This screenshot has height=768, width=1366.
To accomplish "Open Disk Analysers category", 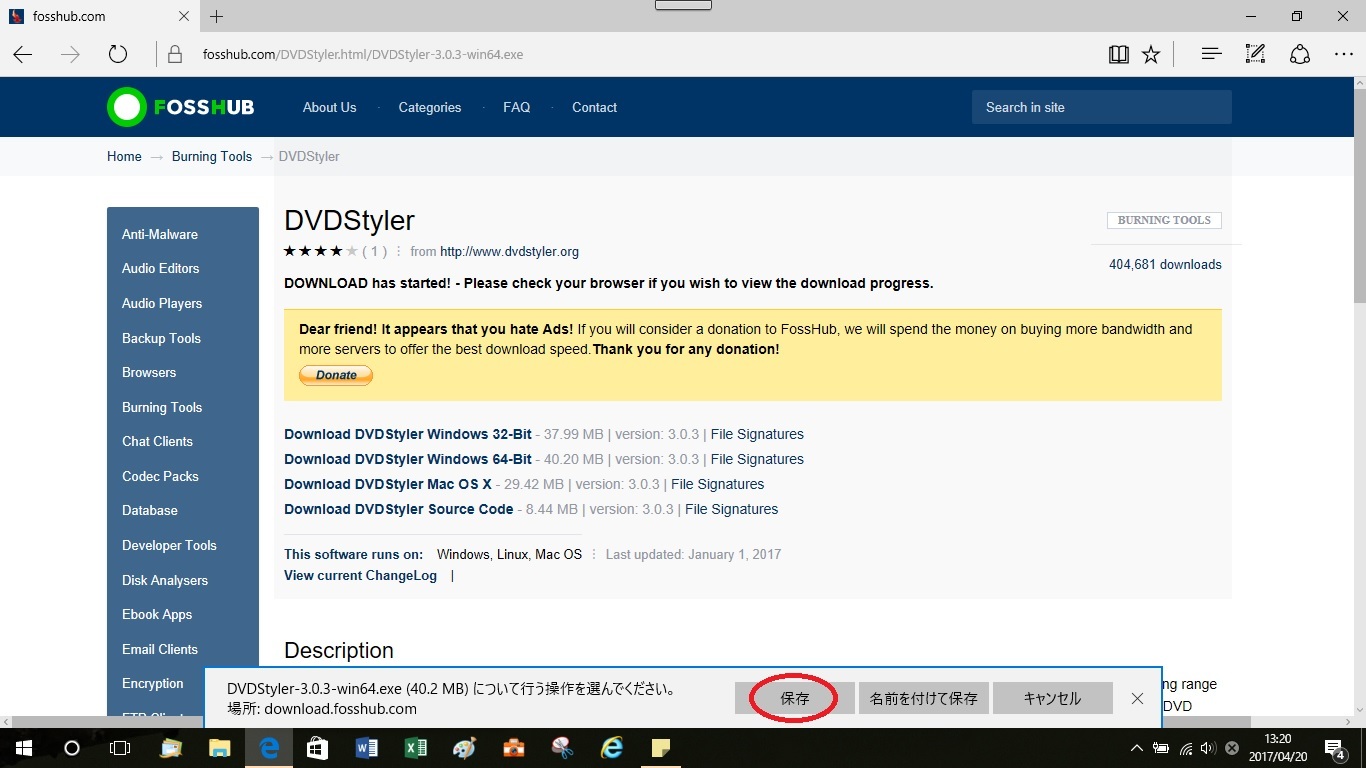I will [165, 580].
